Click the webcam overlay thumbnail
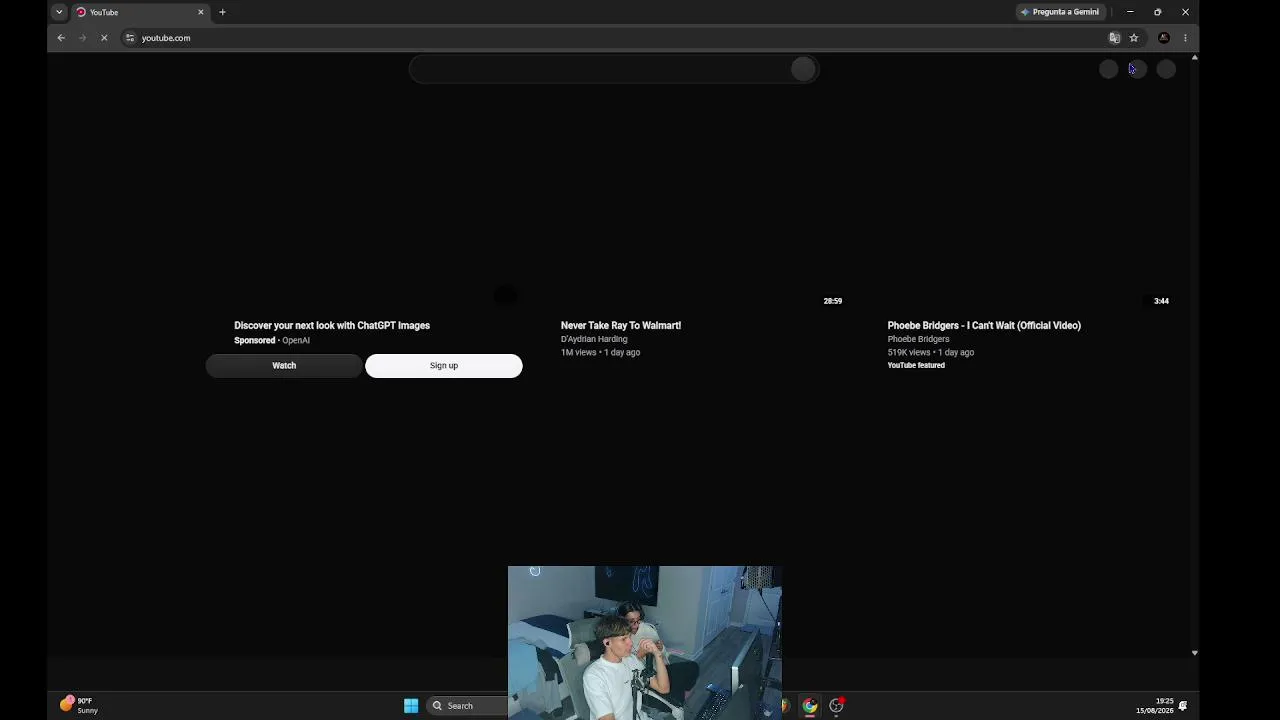Viewport: 1280px width, 720px height. tap(645, 643)
